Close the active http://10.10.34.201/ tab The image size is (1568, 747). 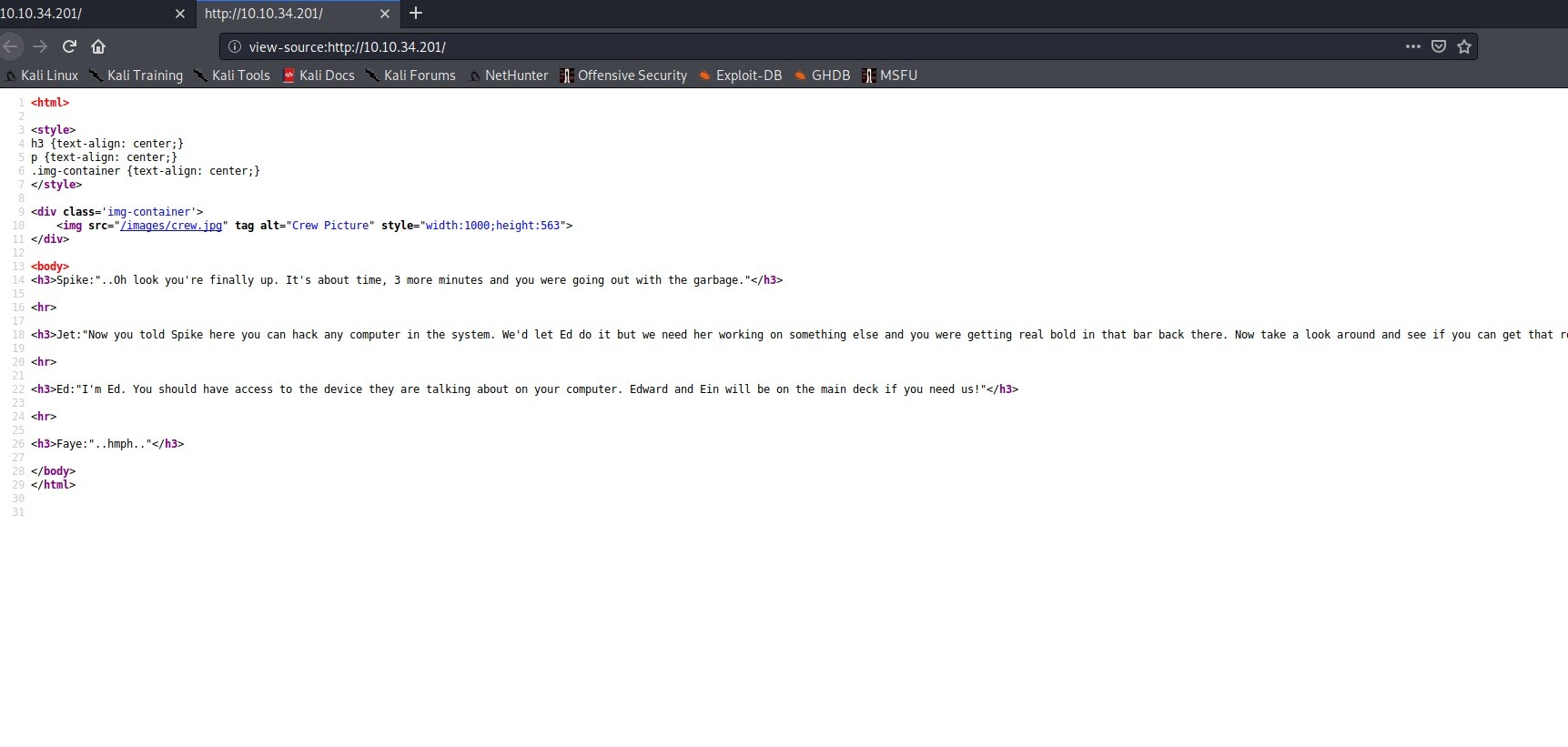click(384, 14)
